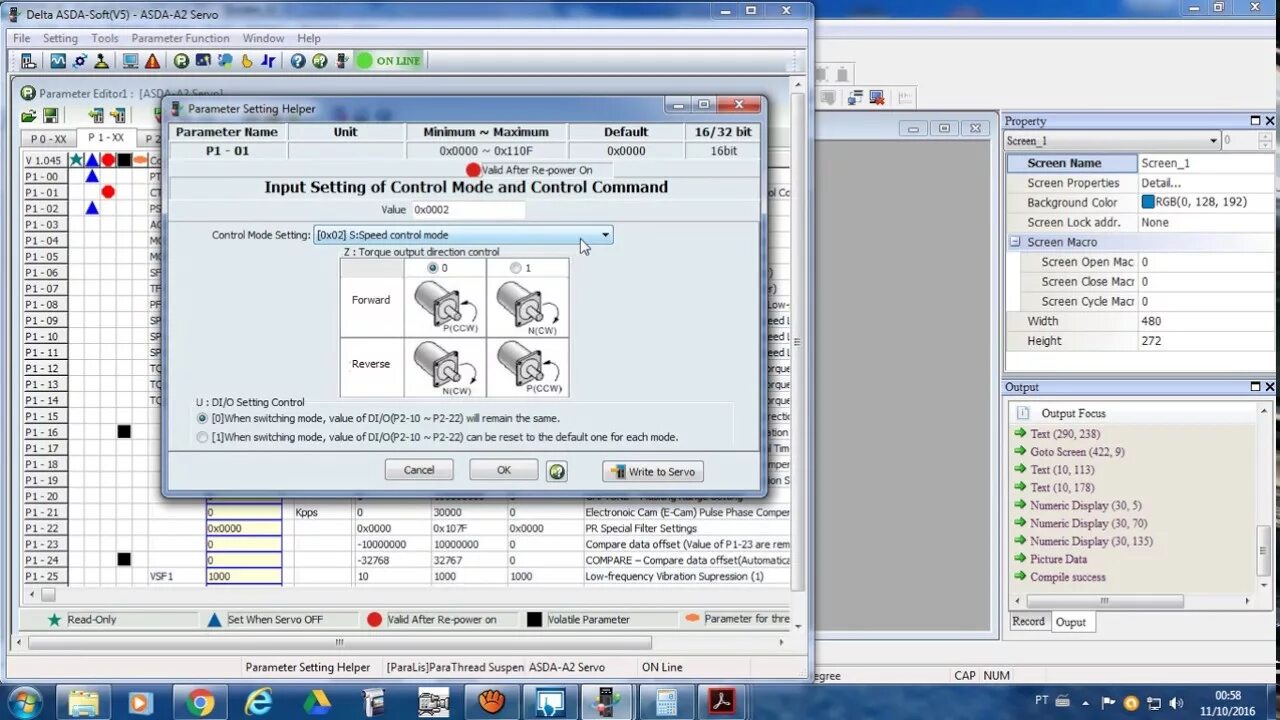1280x720 pixels.
Task: Switch to the Output tab
Action: click(1071, 622)
